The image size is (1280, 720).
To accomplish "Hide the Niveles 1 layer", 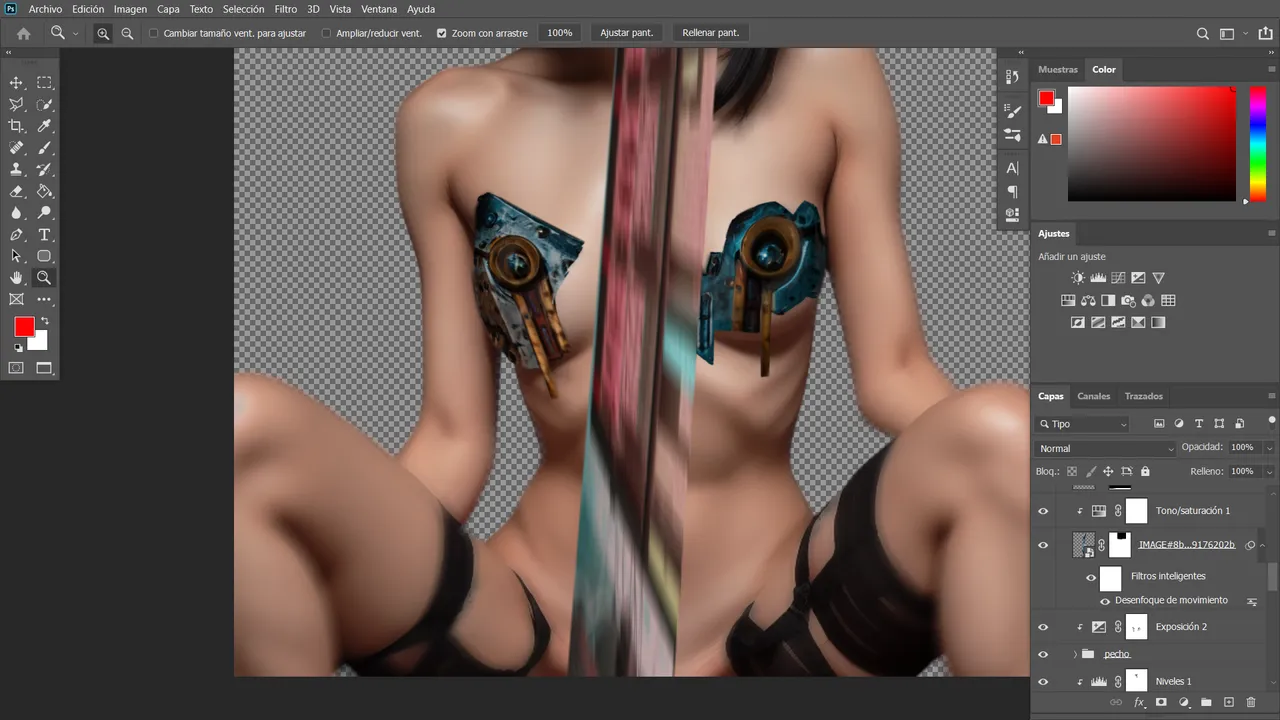I will [1043, 681].
